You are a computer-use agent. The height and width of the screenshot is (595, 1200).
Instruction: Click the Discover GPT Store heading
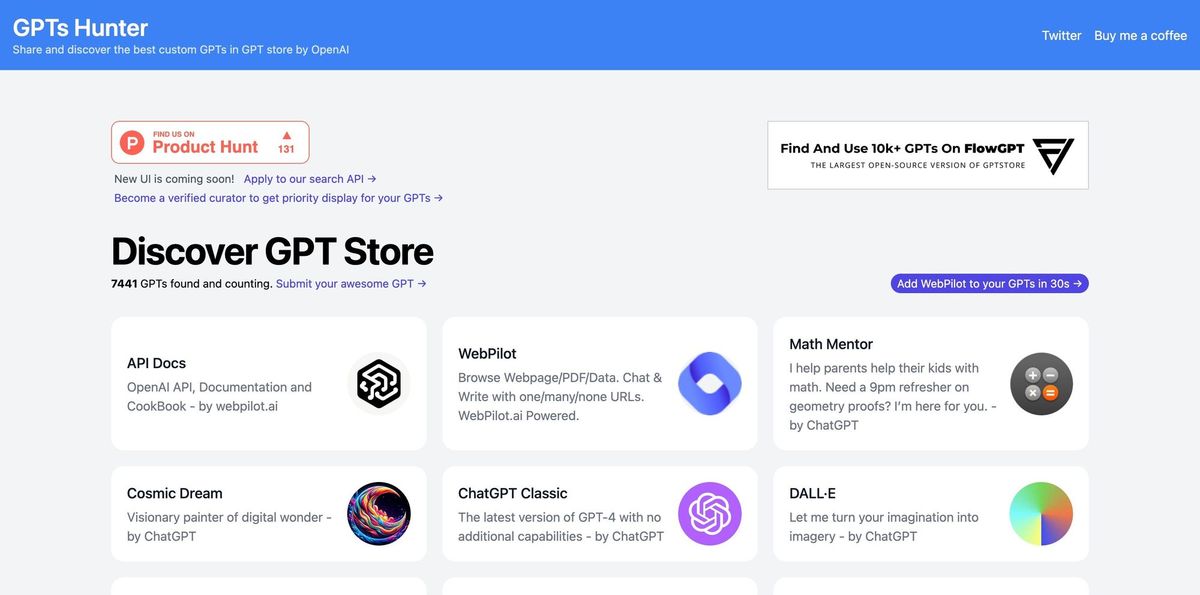272,251
